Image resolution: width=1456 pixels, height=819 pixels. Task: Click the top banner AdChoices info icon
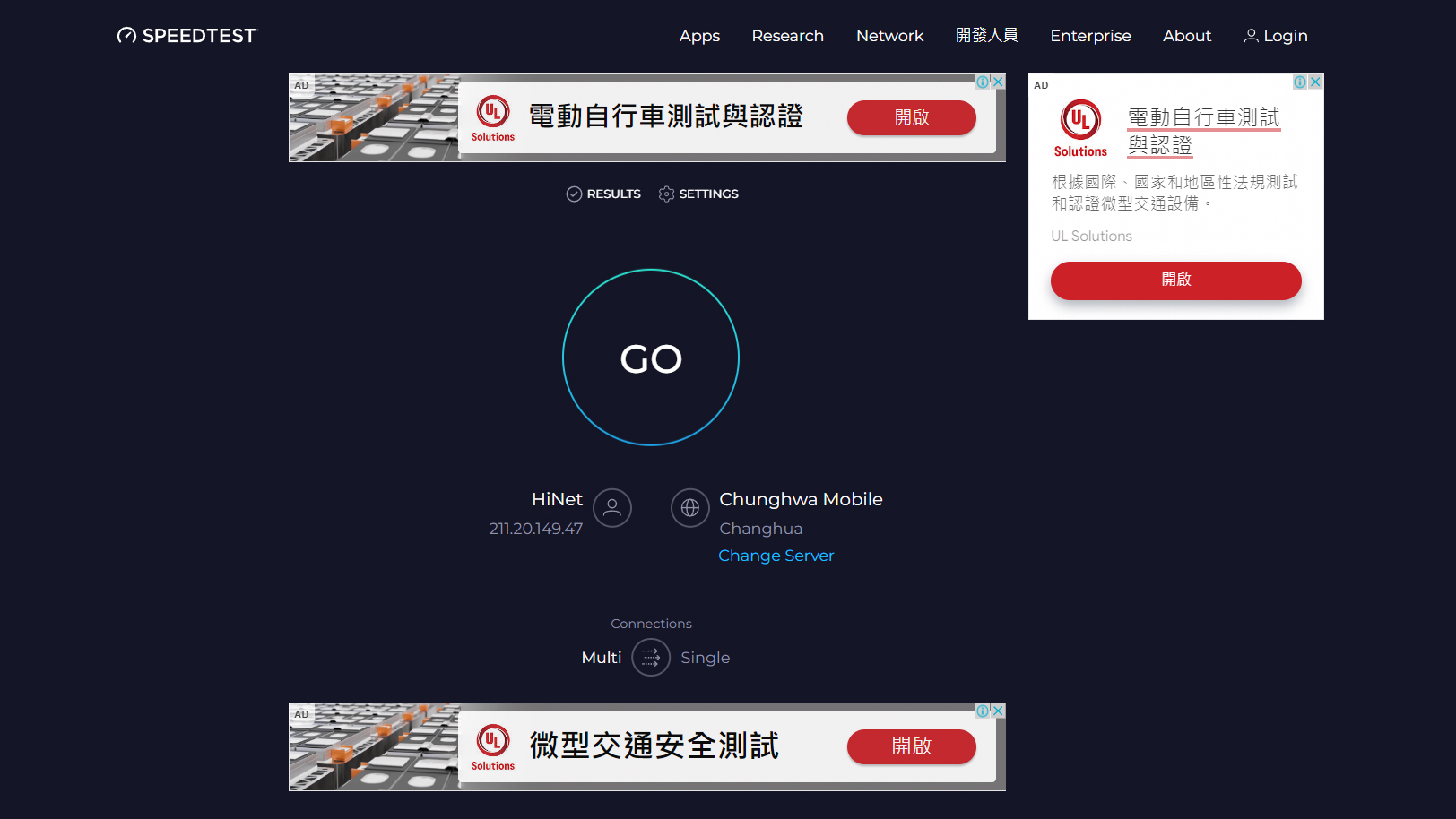(x=983, y=82)
